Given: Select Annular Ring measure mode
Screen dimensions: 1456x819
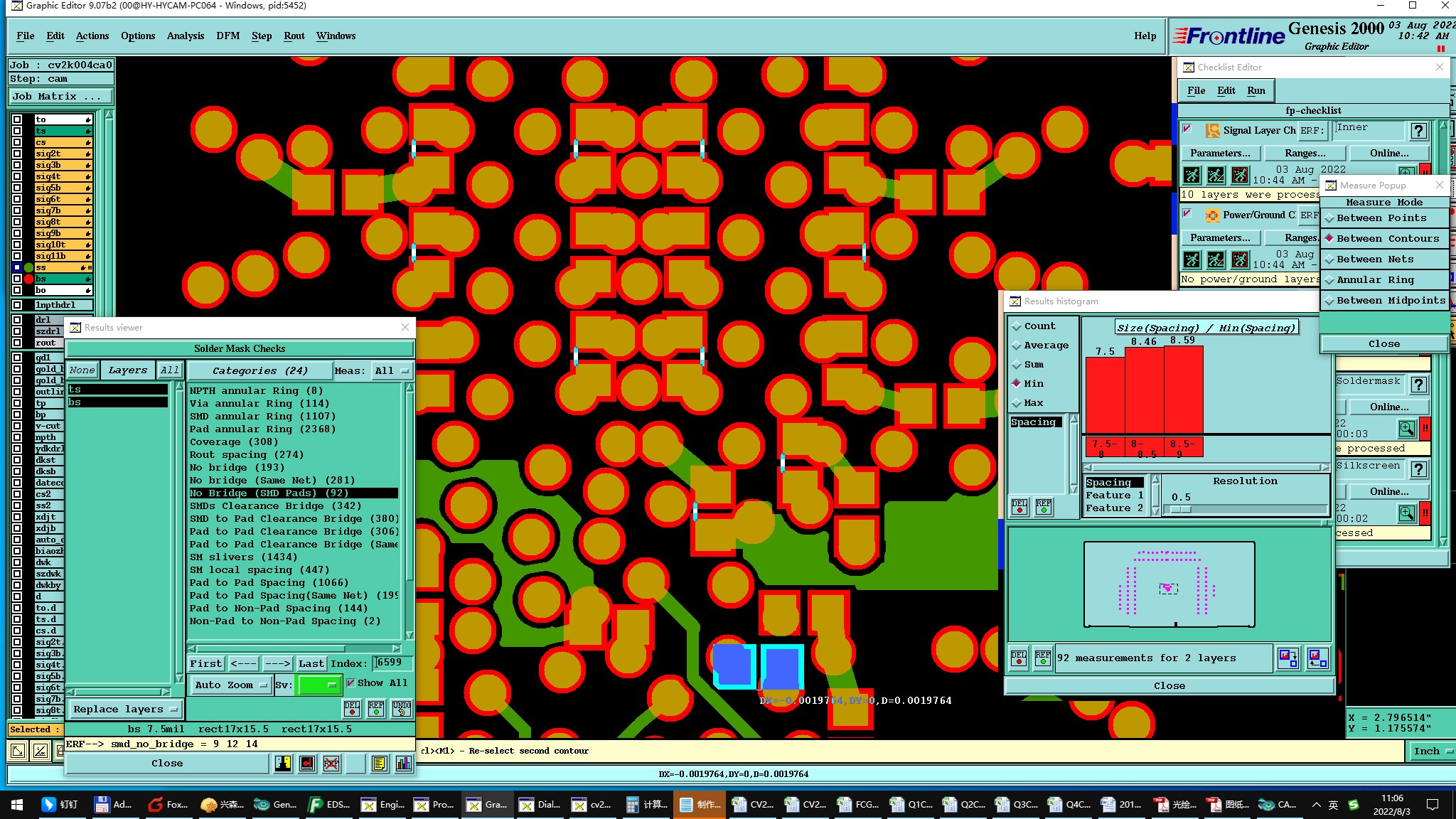Looking at the screenshot, I should 1383,280.
